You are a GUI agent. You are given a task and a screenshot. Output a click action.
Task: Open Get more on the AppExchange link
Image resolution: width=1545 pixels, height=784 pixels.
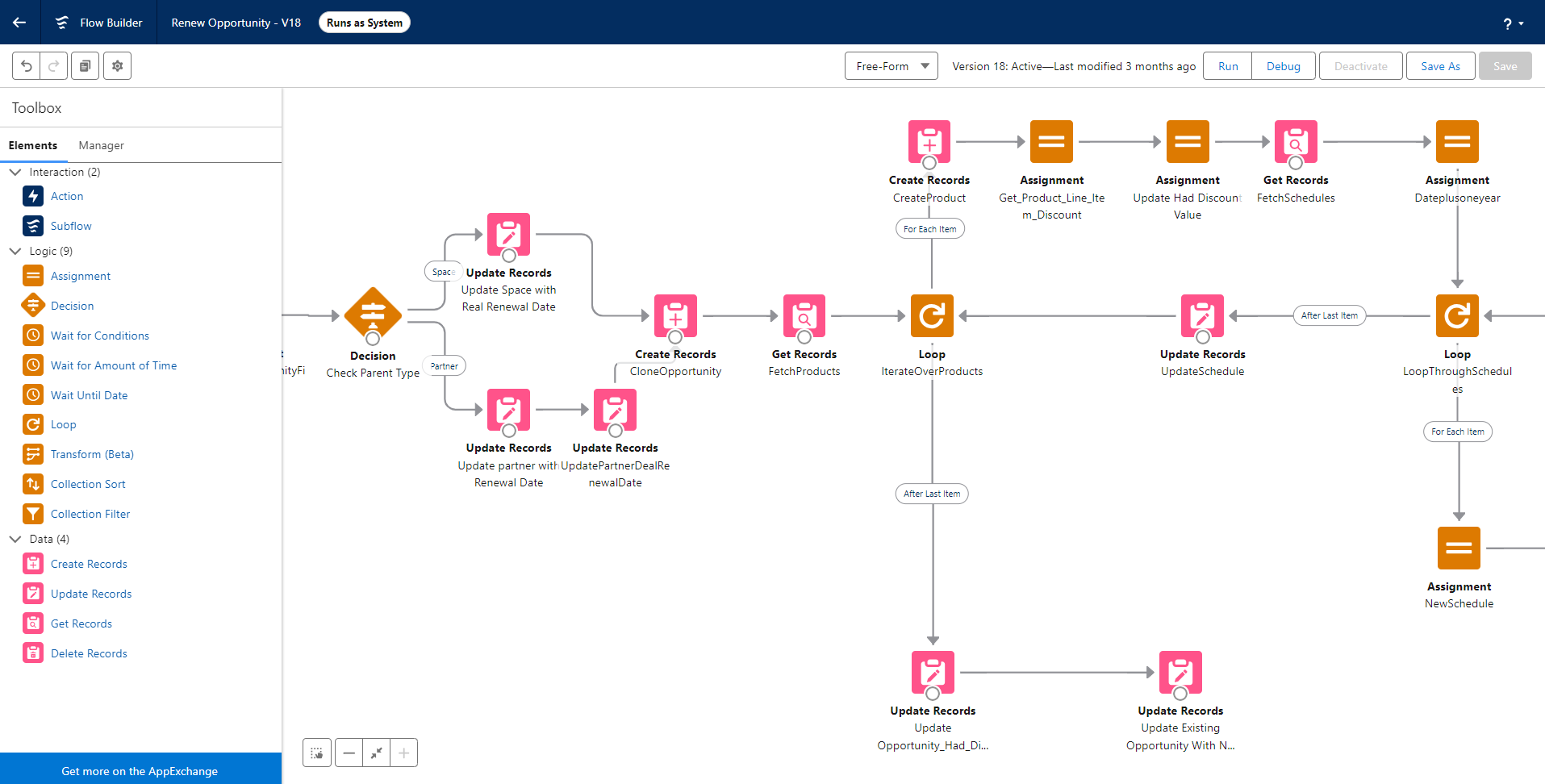140,771
